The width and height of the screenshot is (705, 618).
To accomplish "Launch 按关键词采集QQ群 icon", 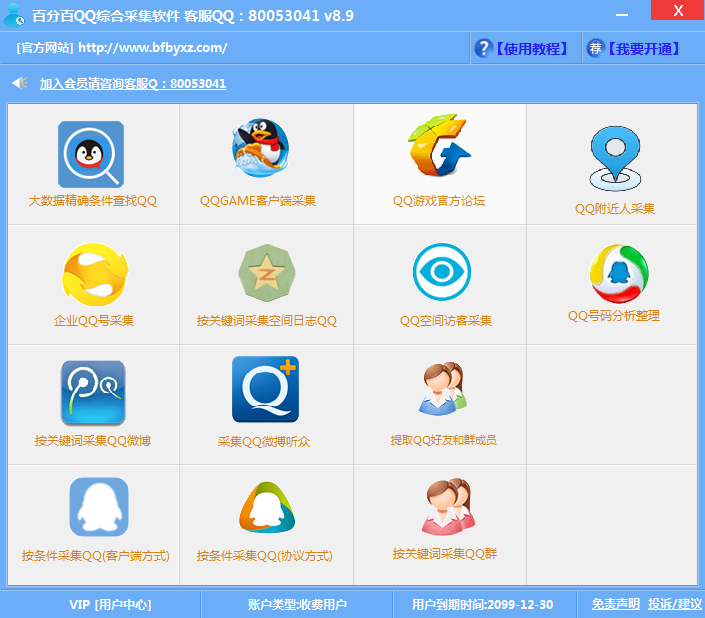I will pyautogui.click(x=445, y=506).
